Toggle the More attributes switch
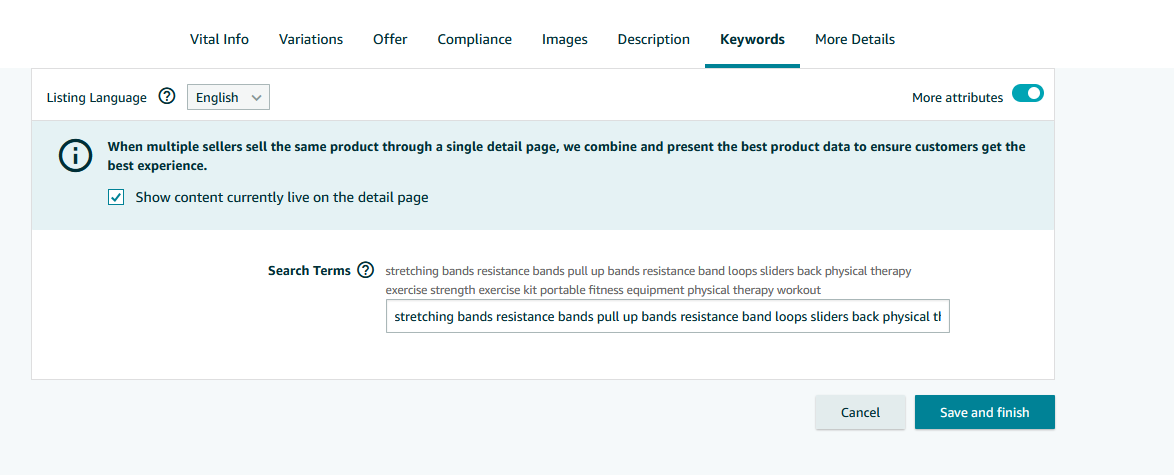 tap(1027, 94)
